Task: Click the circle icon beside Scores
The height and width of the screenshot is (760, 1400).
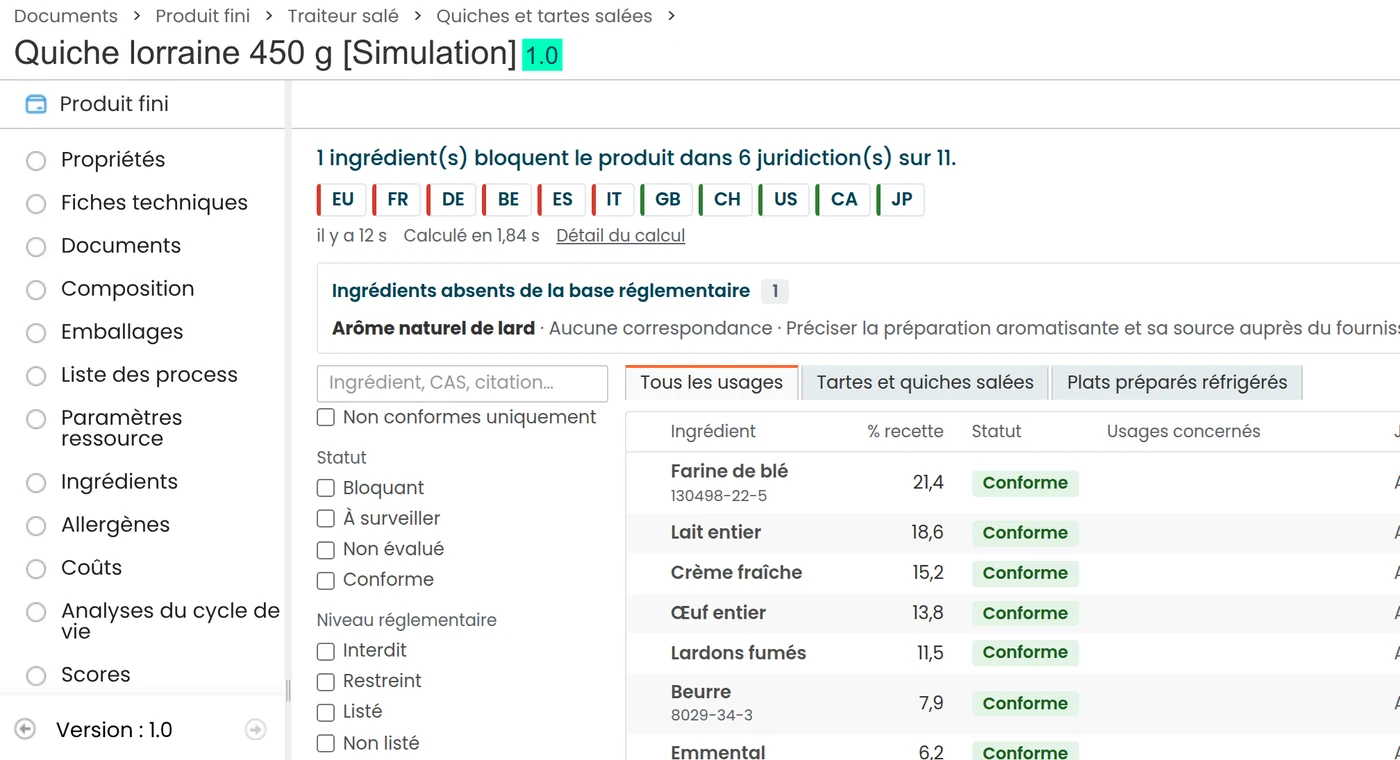Action: [36, 675]
